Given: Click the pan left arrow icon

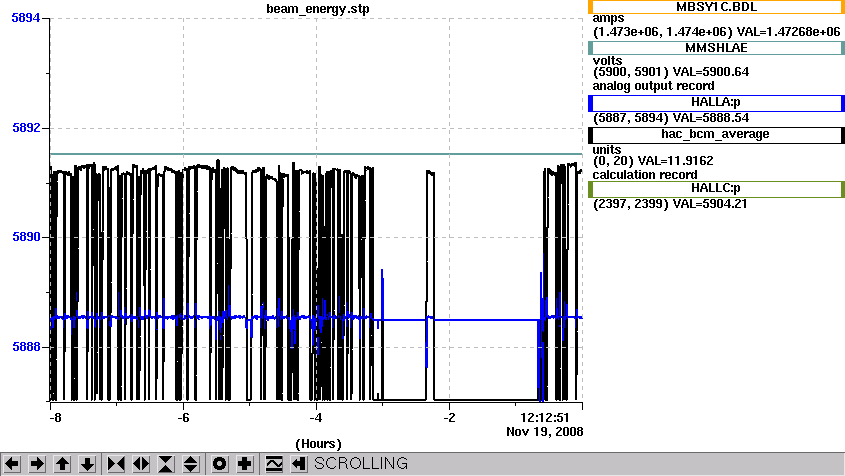Looking at the screenshot, I should click(x=12, y=464).
